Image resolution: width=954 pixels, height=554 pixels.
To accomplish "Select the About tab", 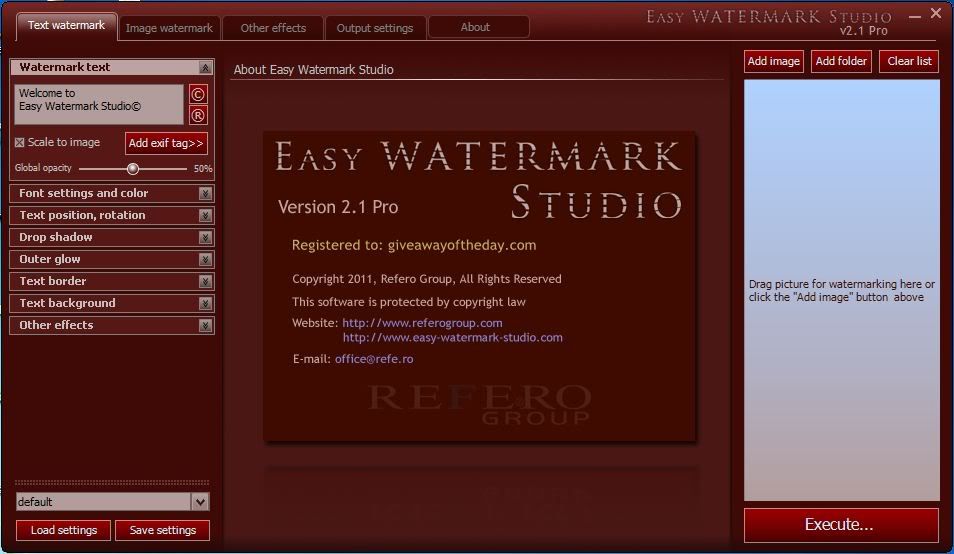I will [478, 27].
